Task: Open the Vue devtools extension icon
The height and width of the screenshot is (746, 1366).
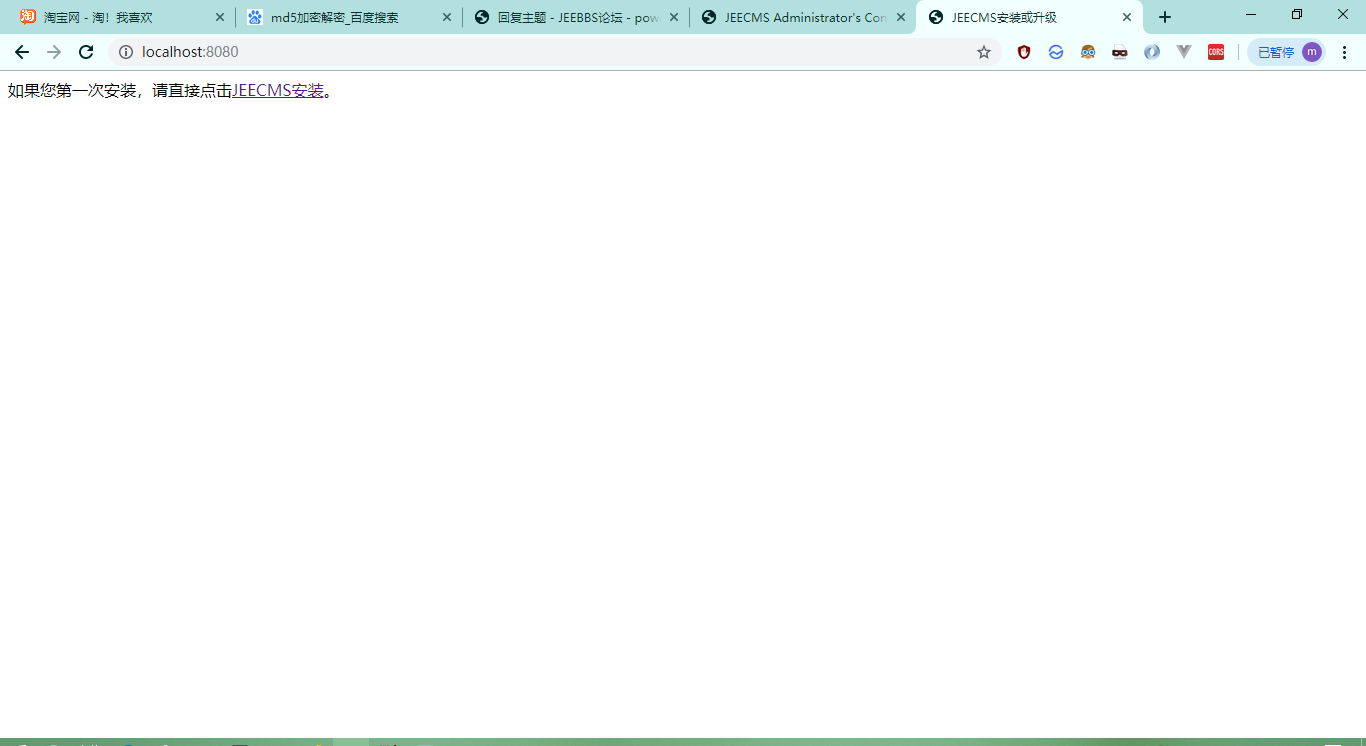Action: click(1184, 52)
